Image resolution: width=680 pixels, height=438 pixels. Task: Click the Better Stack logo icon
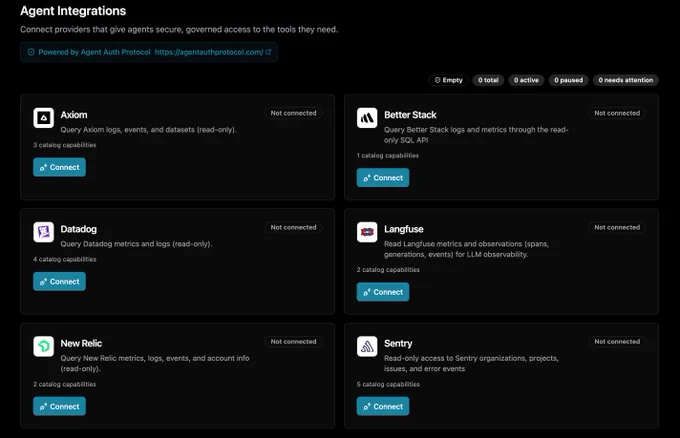pos(367,118)
